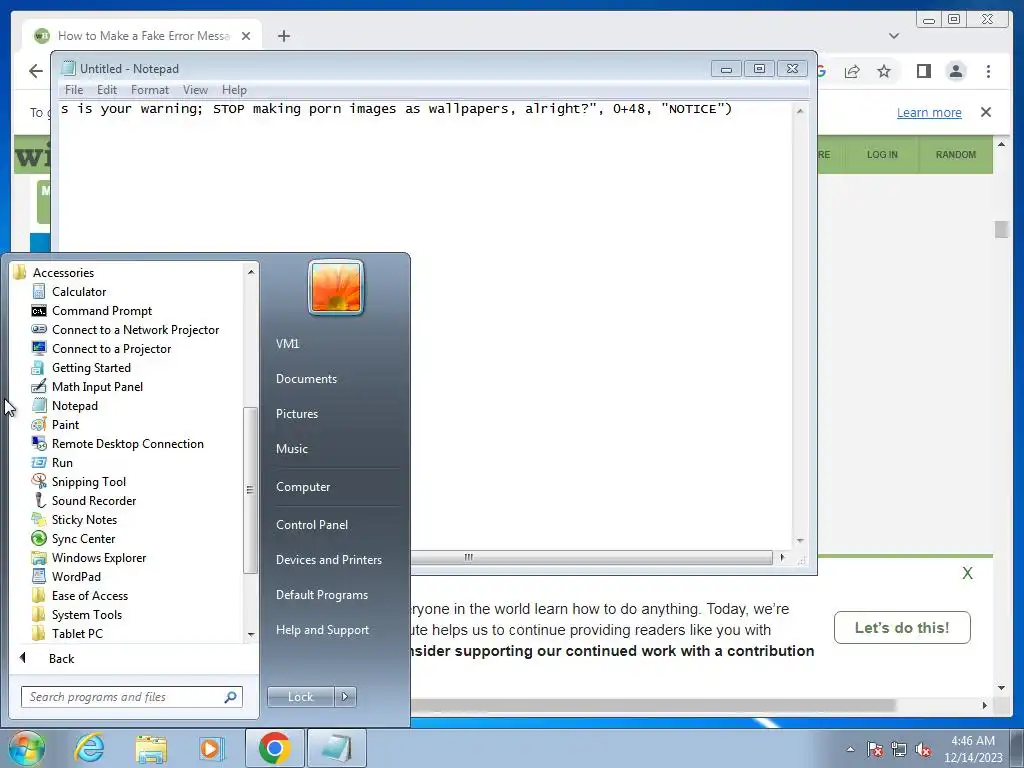Select the wikiHow Fake Error Message tab
This screenshot has height=768, width=1024.
[x=142, y=36]
